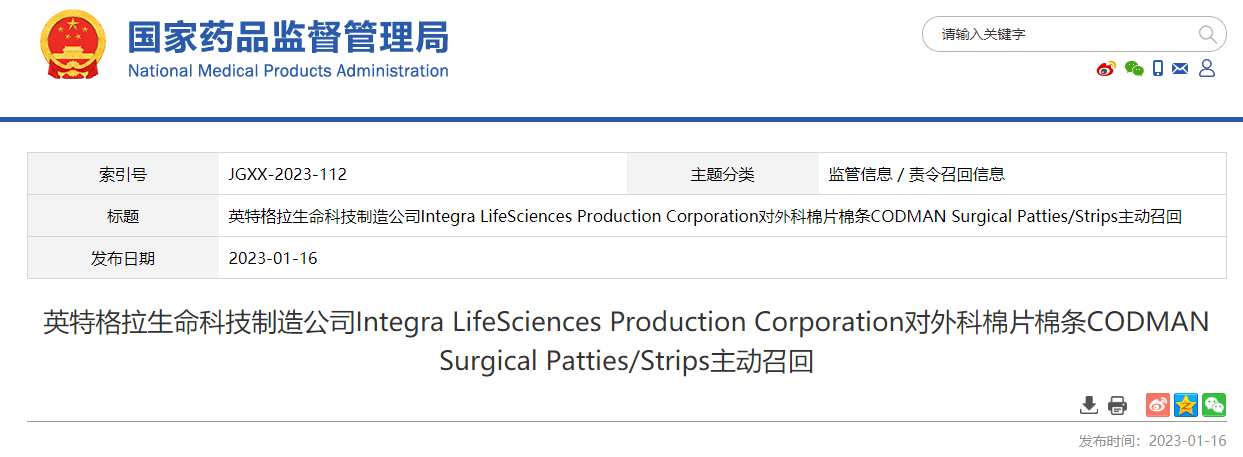Download the article using the download icon
1243x457 pixels.
[x=1089, y=405]
